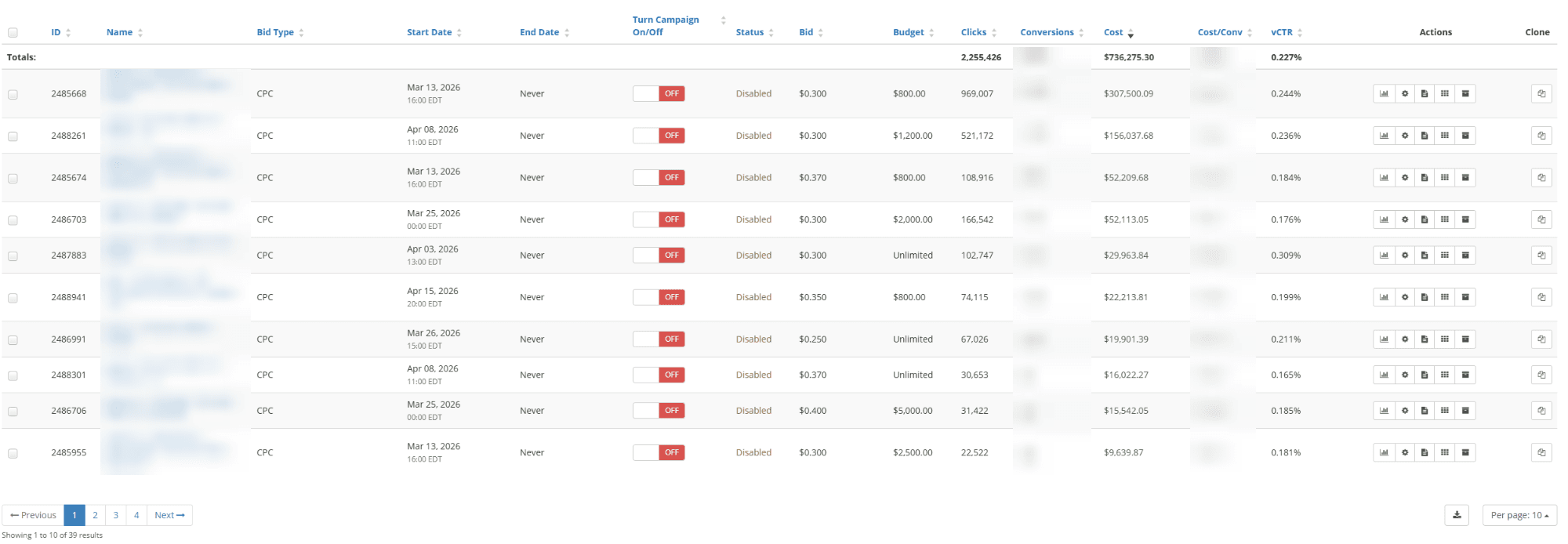Select current page 1 in pagination
Viewport: 1568px width, 544px height.
pyautogui.click(x=74, y=515)
